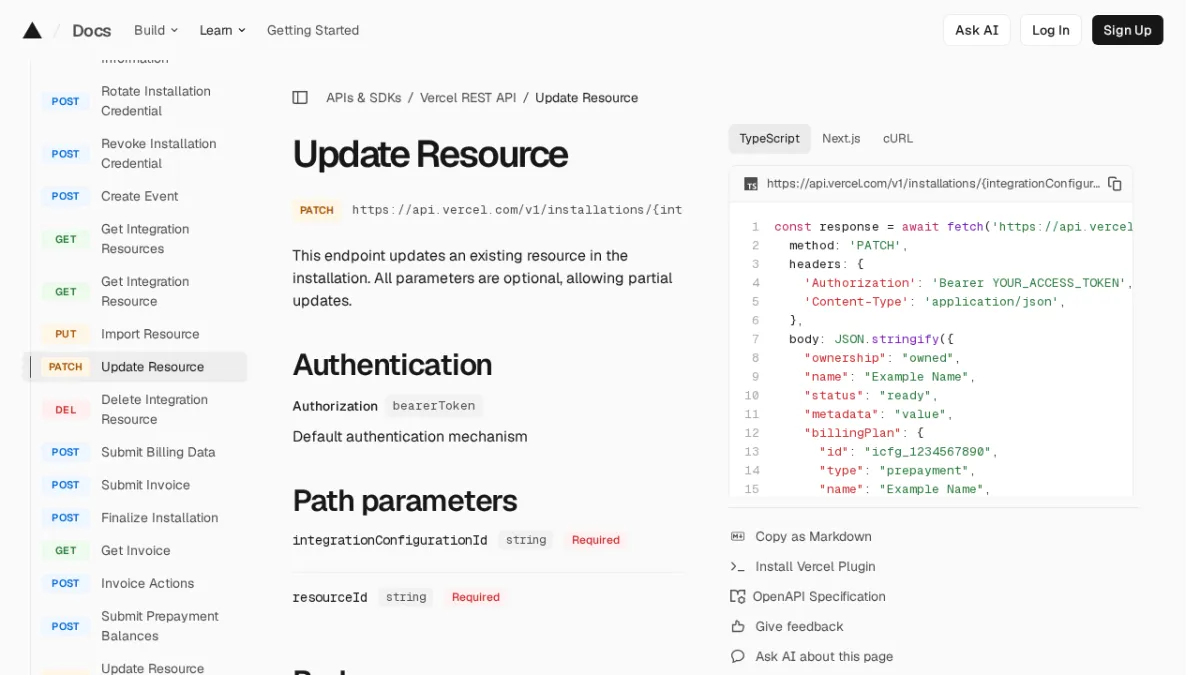Click the POST badge beside Create Event
The image size is (1200, 675).
[x=66, y=196]
